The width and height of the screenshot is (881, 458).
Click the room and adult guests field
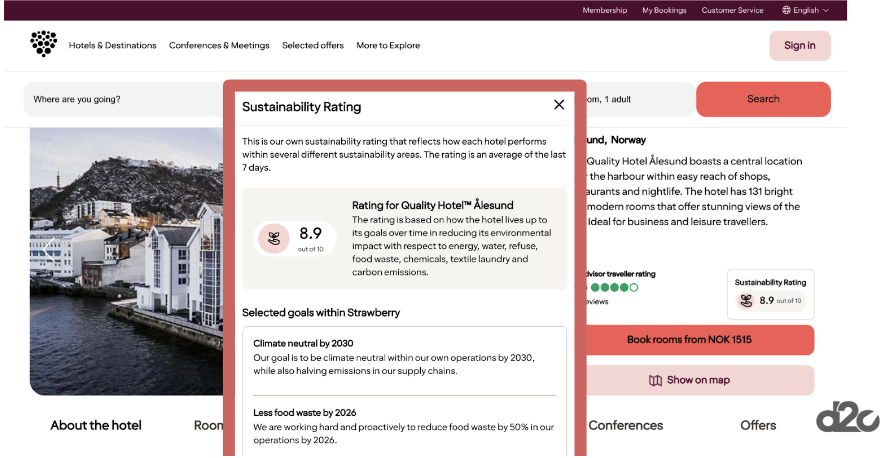639,99
